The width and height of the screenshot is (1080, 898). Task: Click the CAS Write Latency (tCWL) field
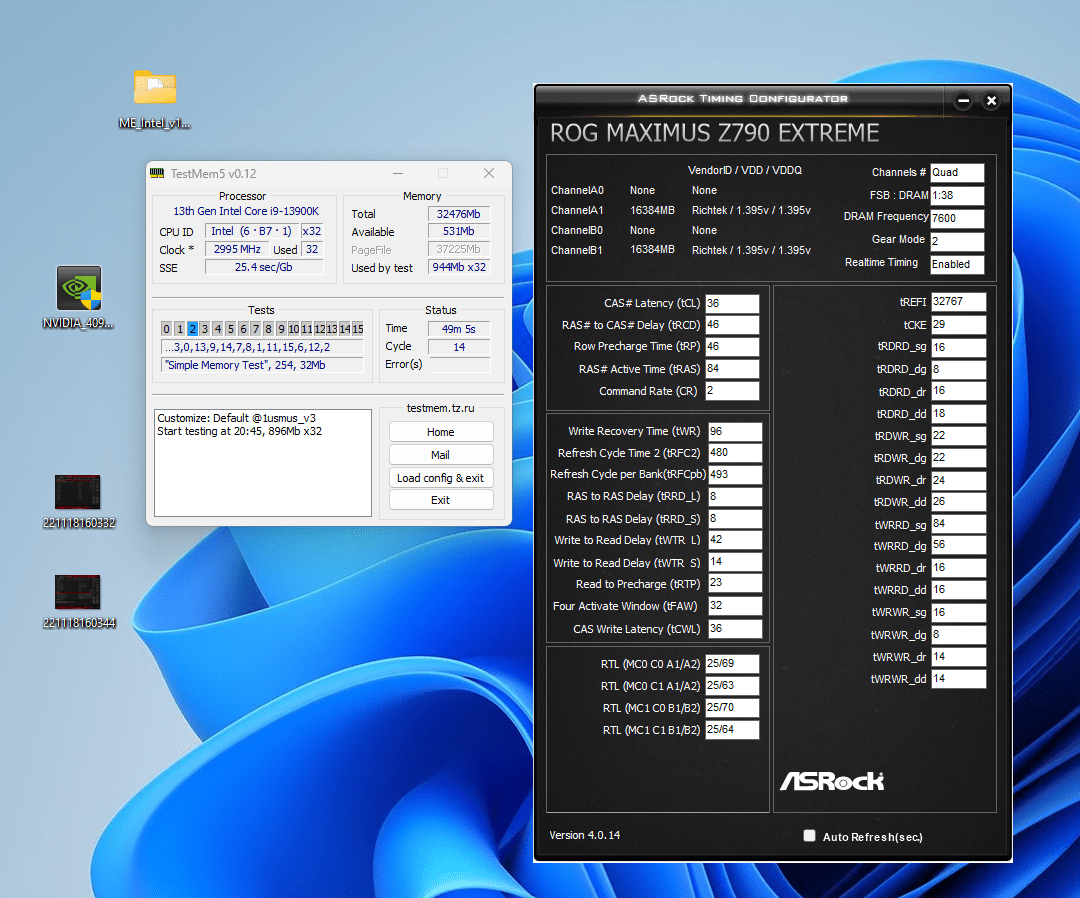click(736, 628)
